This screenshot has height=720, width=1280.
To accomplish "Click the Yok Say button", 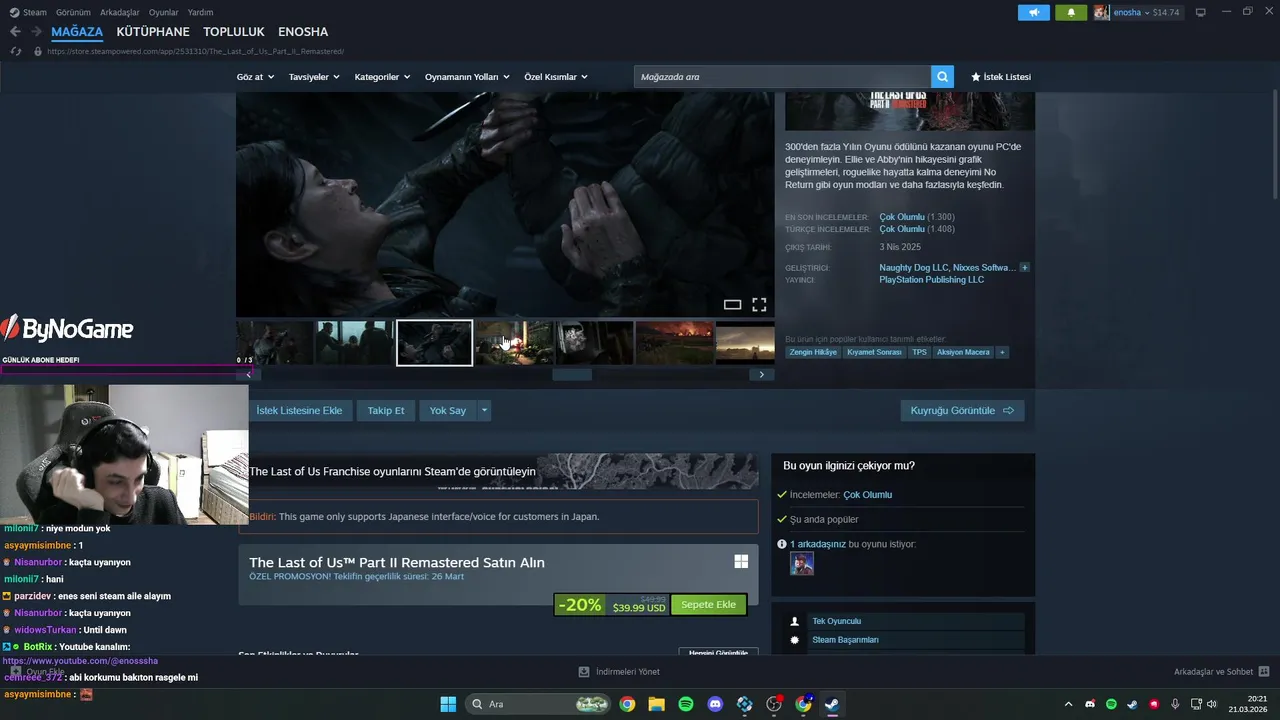I will point(448,410).
